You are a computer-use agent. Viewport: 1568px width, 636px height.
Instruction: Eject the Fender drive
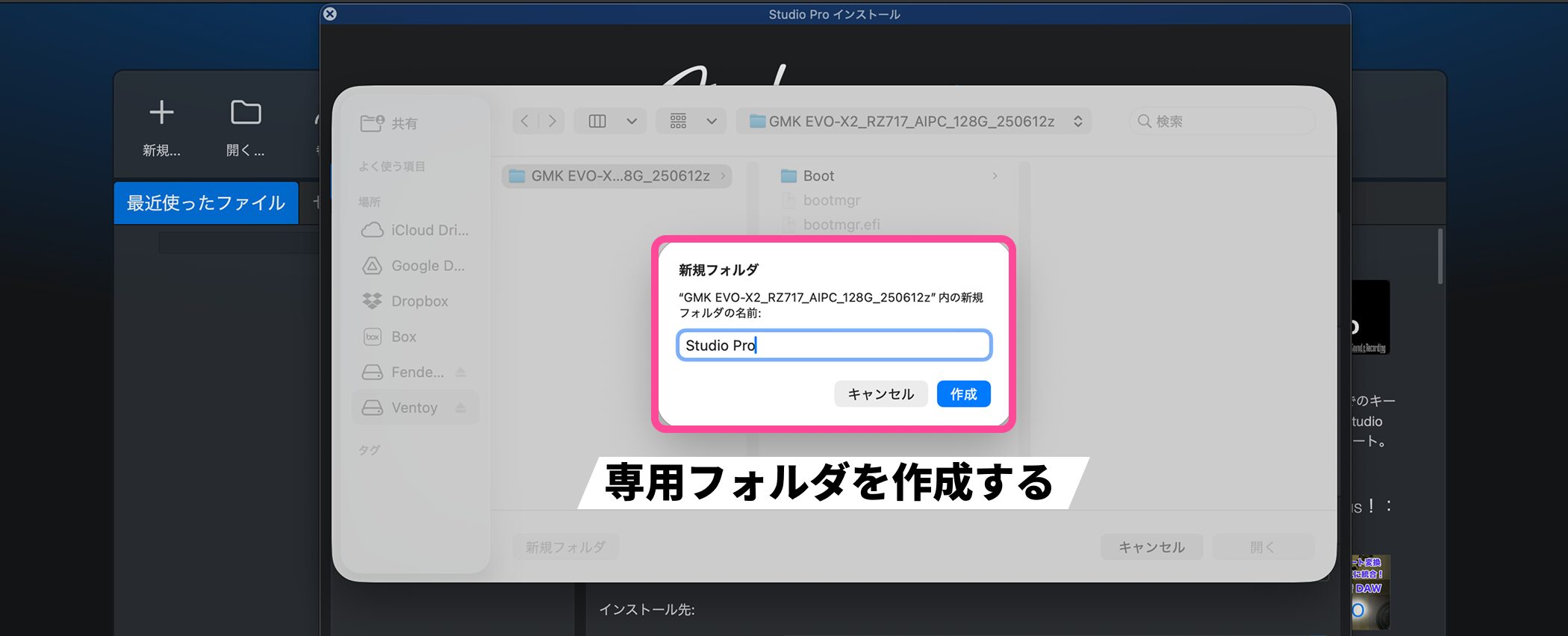461,372
